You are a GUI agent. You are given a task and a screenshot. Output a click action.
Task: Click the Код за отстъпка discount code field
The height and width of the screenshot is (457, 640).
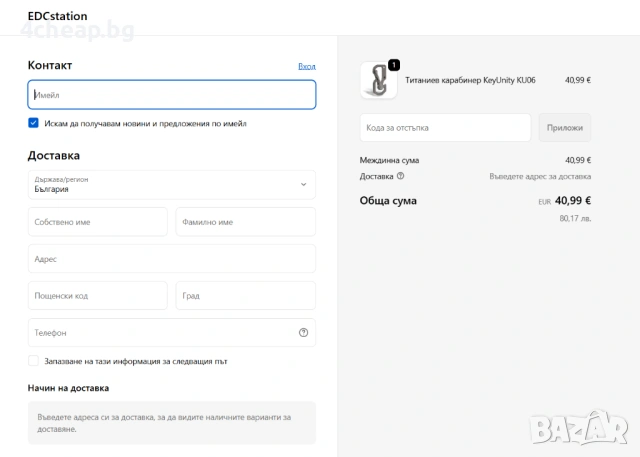tap(445, 128)
